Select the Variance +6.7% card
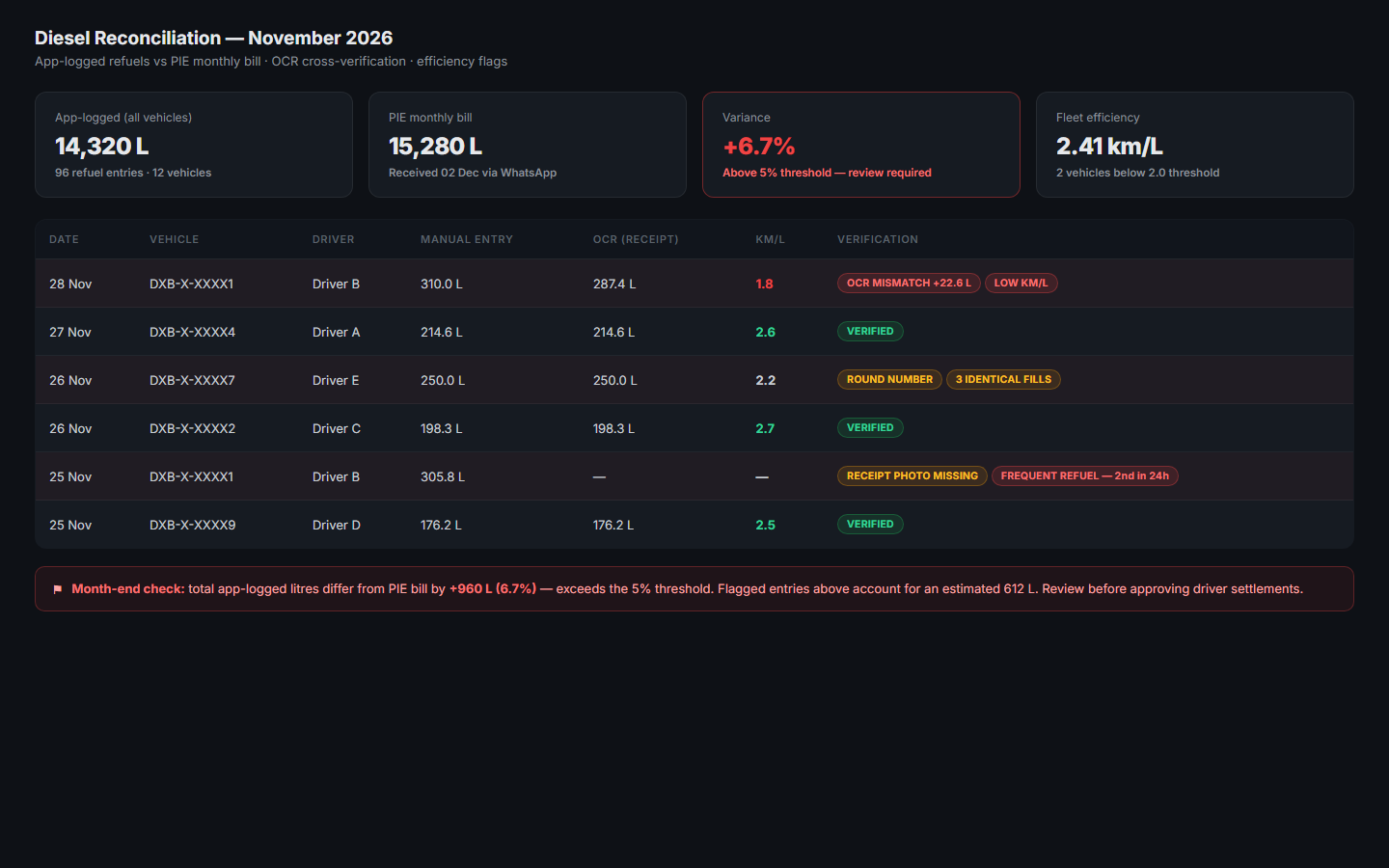Viewport: 1389px width, 868px height. tap(861, 145)
